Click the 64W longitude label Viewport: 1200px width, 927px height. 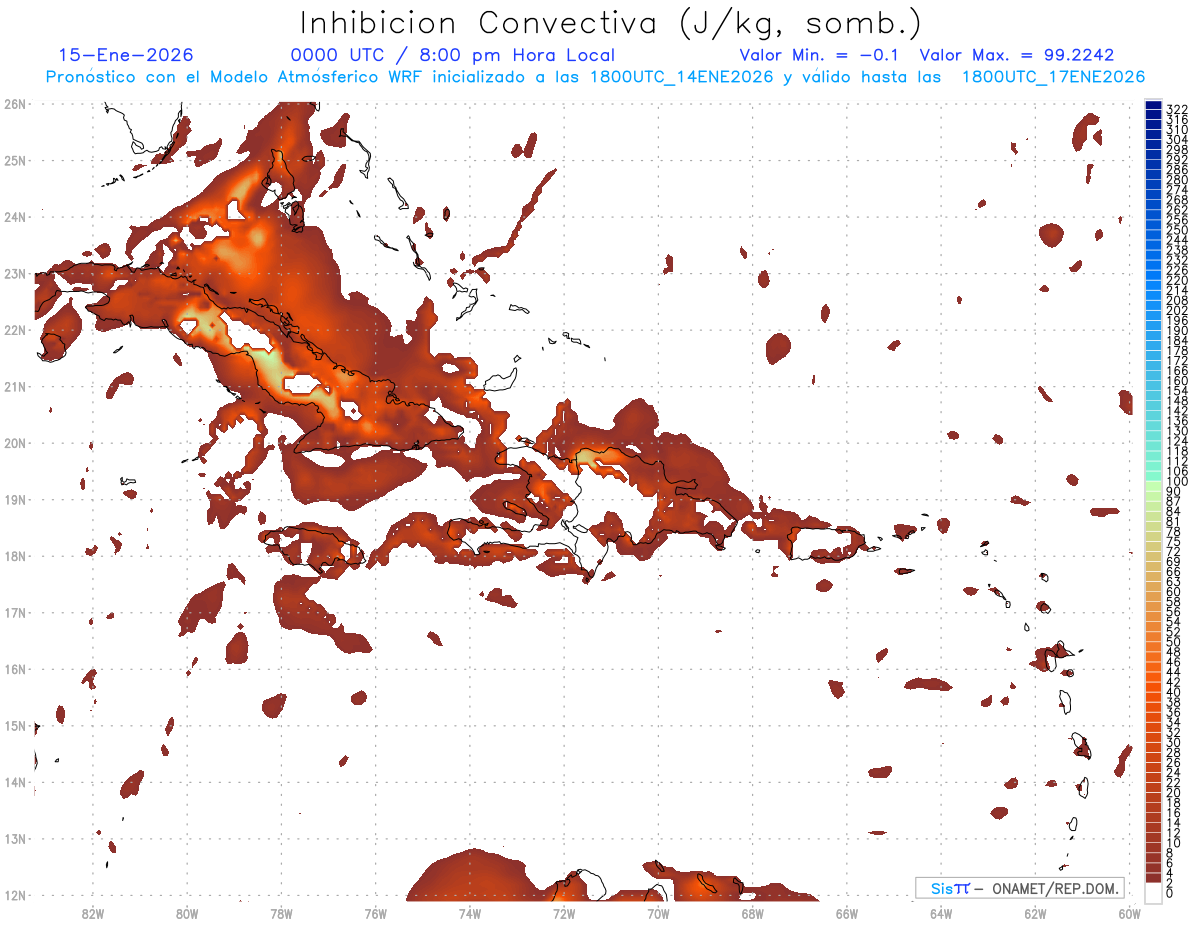tap(941, 913)
